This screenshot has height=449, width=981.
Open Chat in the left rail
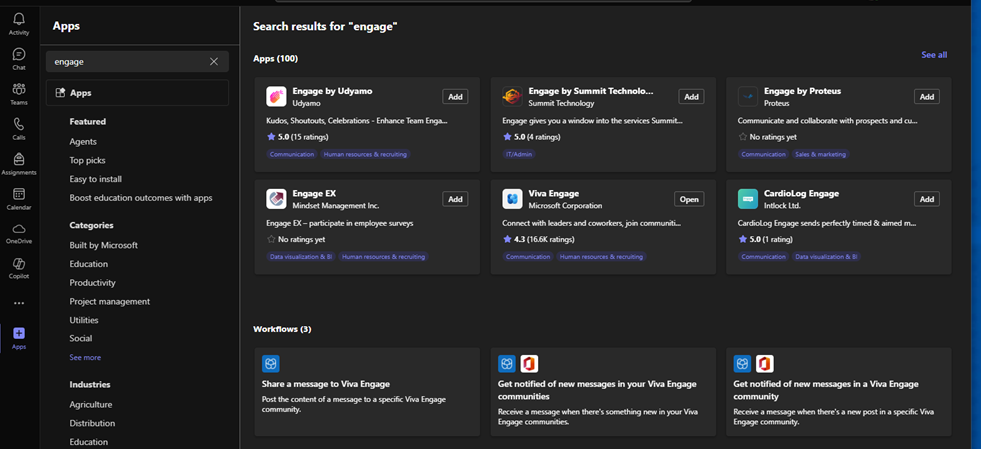(19, 54)
